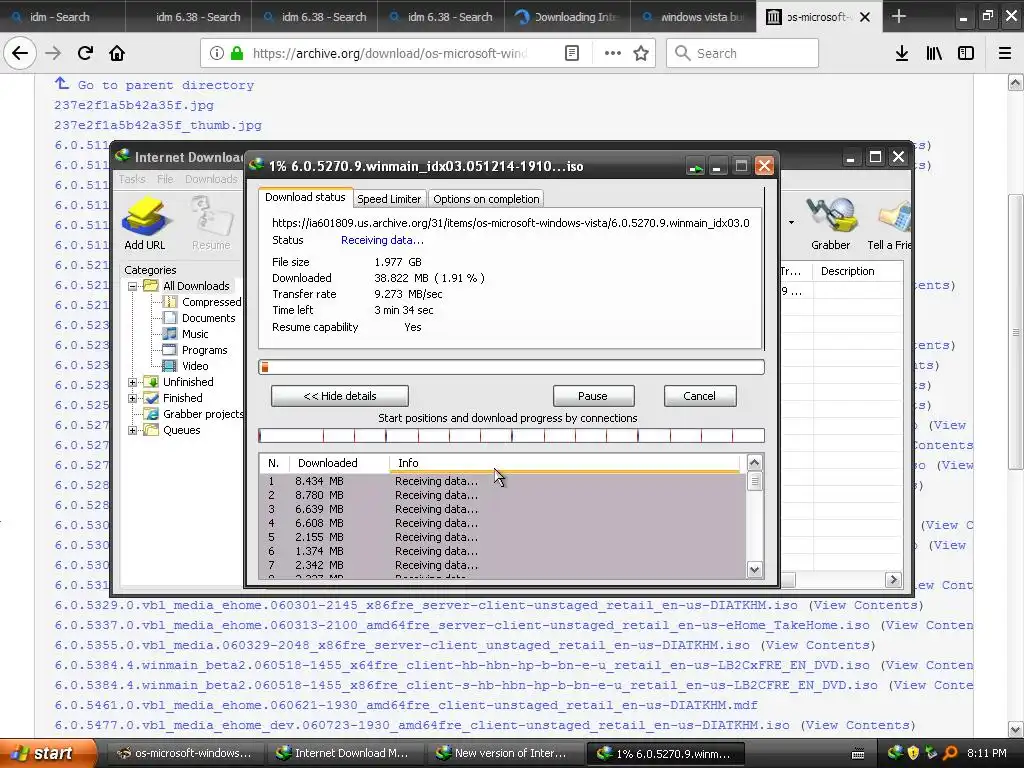Click the Add URL icon in IDM
Viewport: 1024px width, 768px height.
point(145,223)
